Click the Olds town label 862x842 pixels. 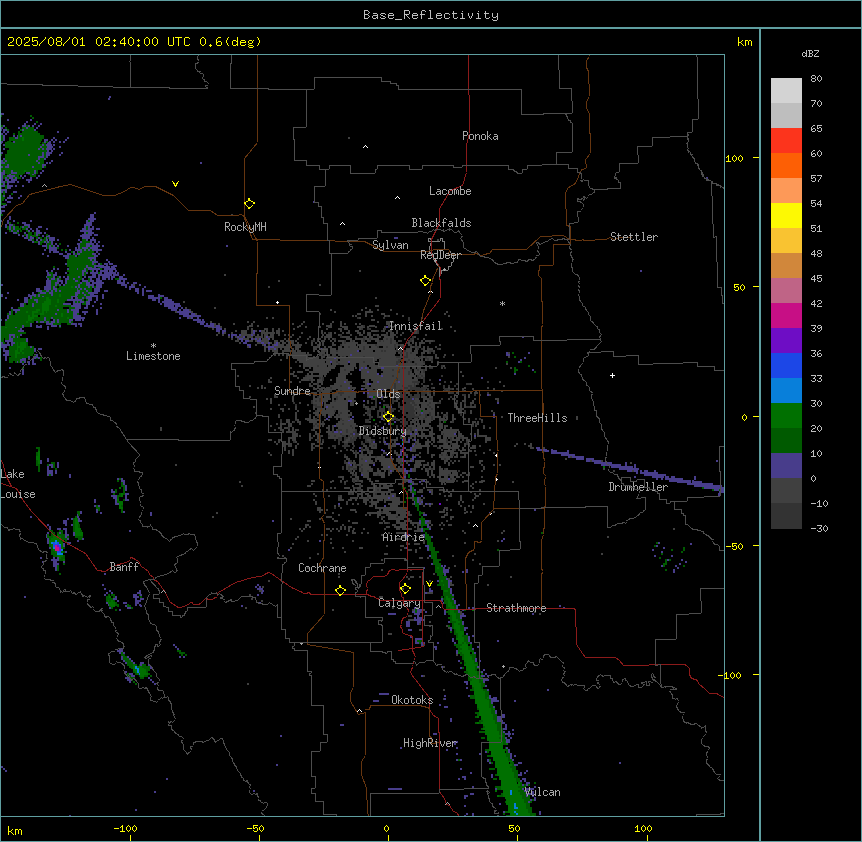(388, 394)
